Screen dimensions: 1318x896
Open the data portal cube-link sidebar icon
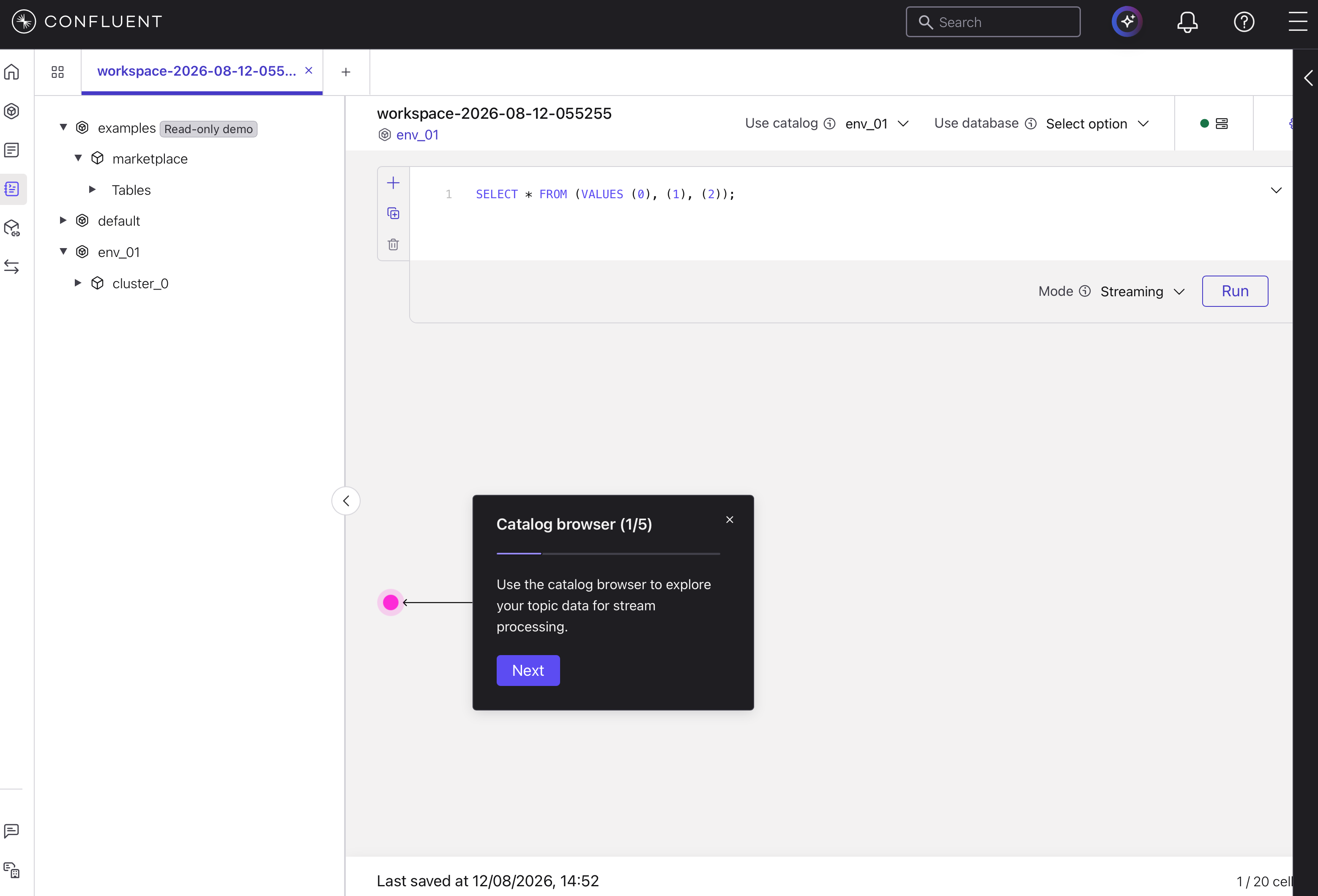point(12,228)
